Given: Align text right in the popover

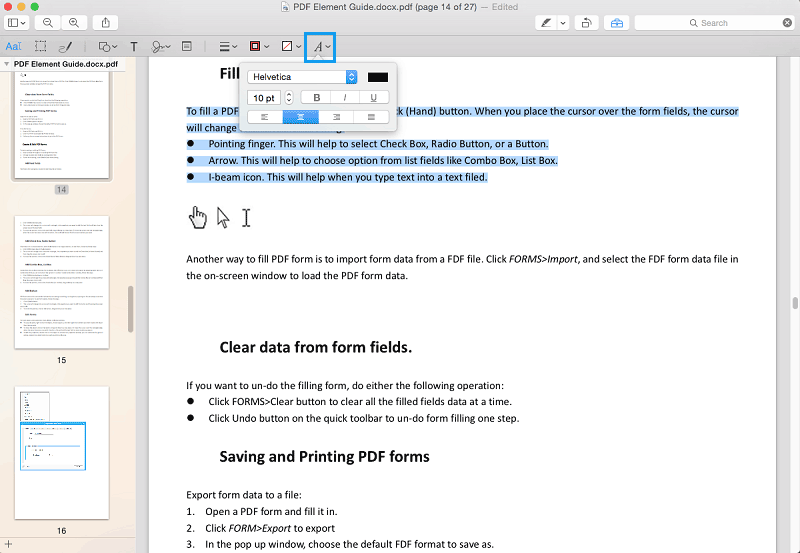Looking at the screenshot, I should 336,117.
